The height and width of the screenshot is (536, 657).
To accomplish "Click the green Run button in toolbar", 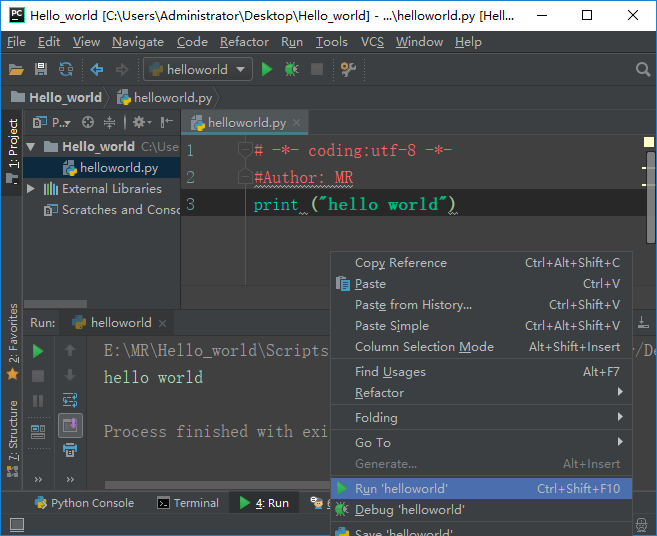I will click(266, 69).
